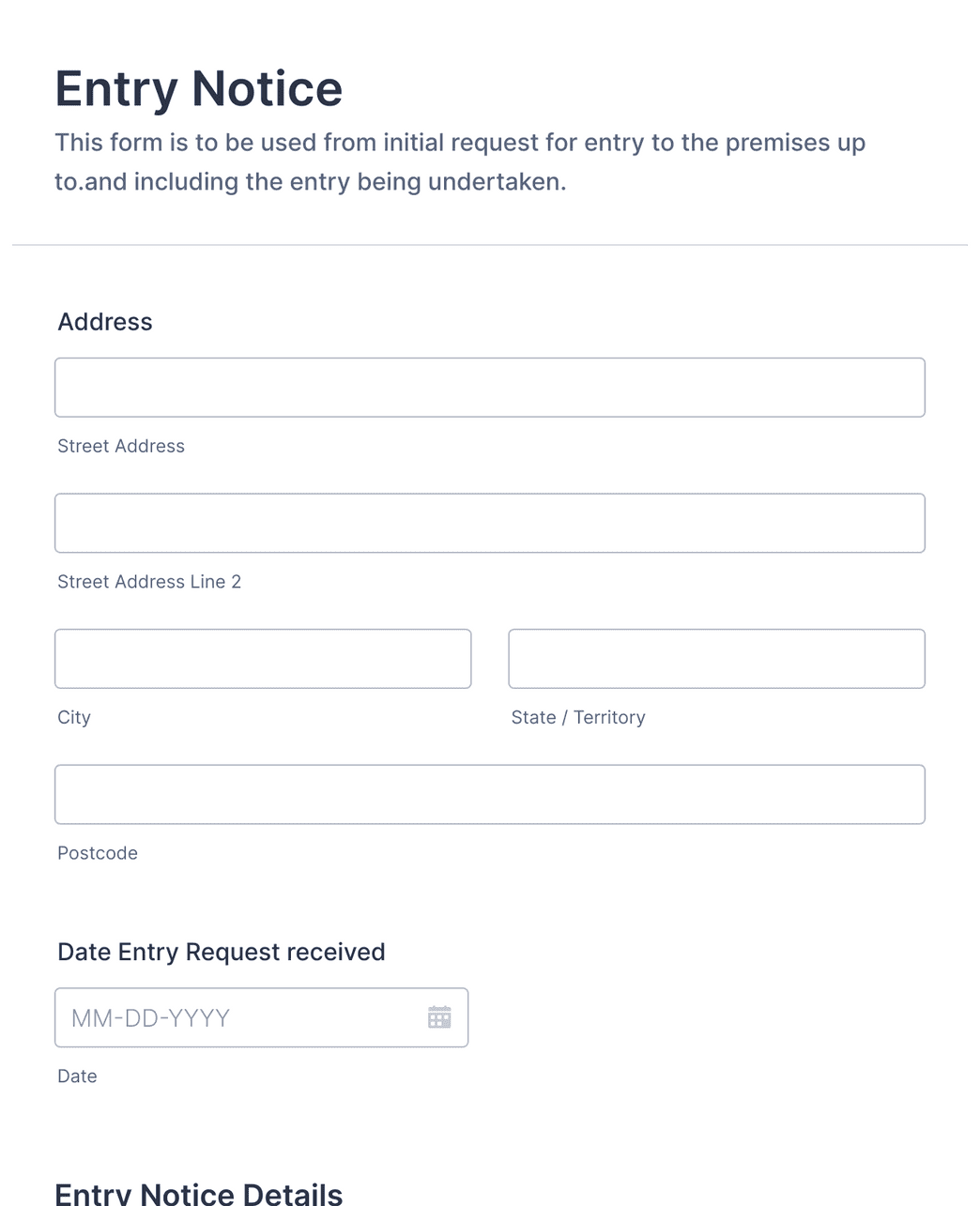
Task: Click the State / Territory input box
Action: coord(716,658)
